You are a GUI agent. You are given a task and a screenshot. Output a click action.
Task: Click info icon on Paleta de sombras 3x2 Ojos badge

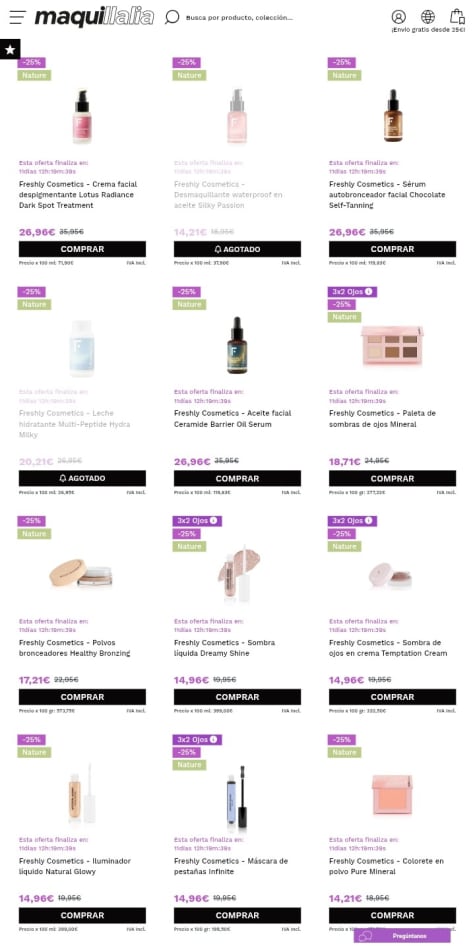[x=369, y=291]
